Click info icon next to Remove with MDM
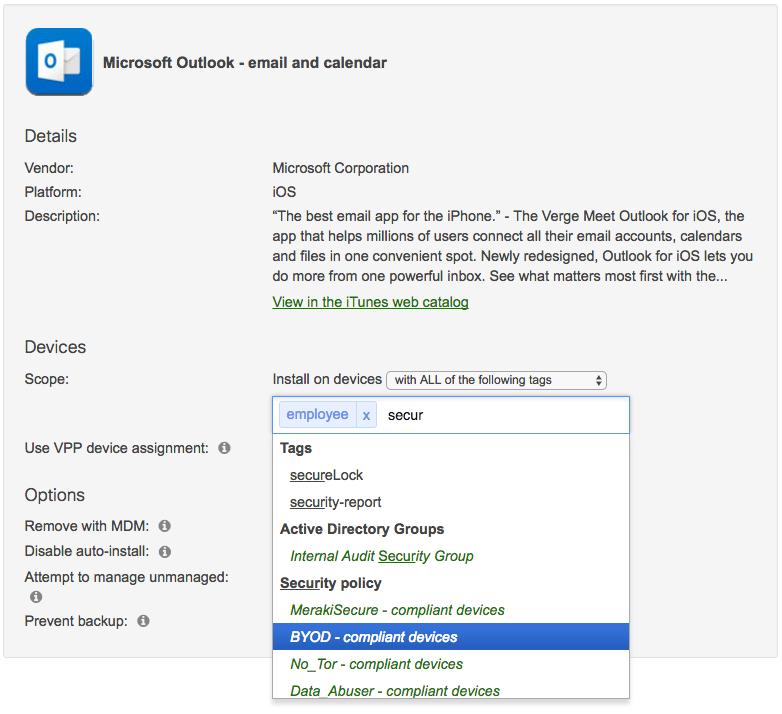The height and width of the screenshot is (714, 782). (x=164, y=525)
